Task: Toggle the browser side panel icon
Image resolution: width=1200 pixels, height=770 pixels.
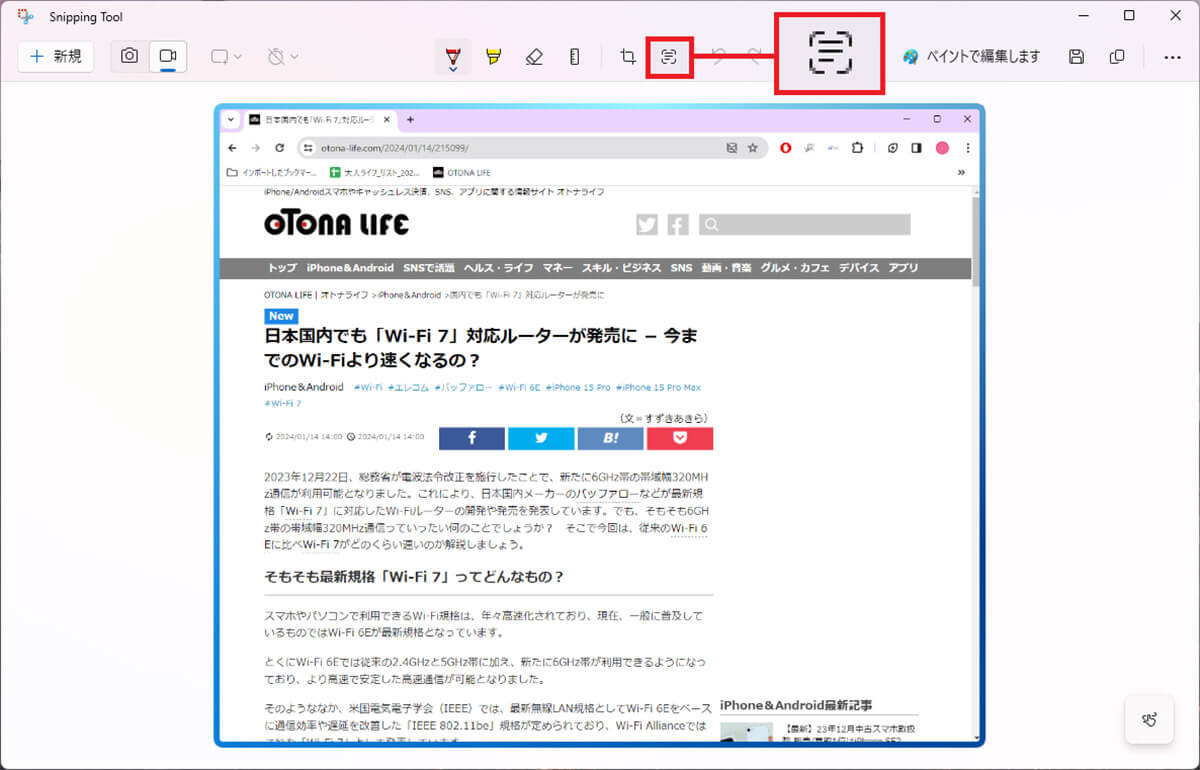Action: [x=916, y=147]
